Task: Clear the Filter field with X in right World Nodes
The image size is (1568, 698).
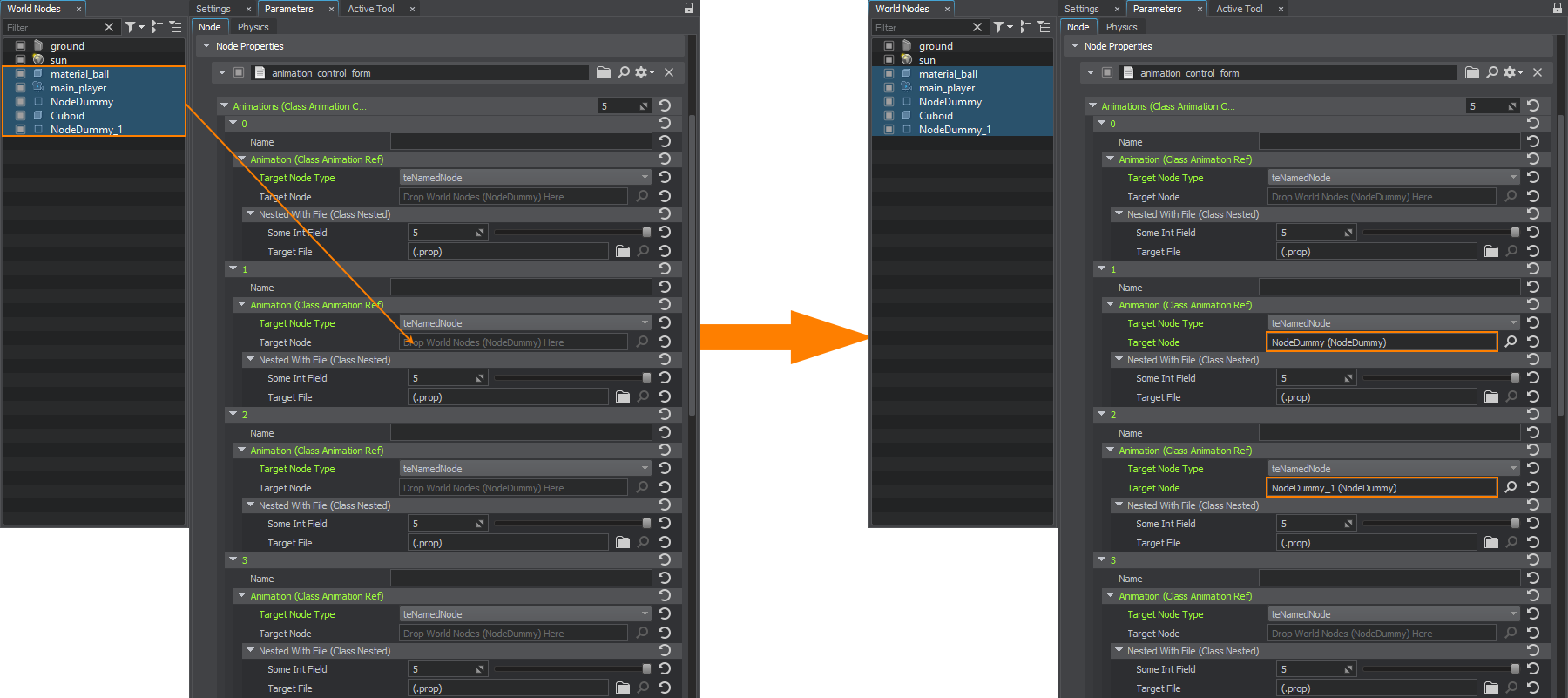Action: [977, 27]
